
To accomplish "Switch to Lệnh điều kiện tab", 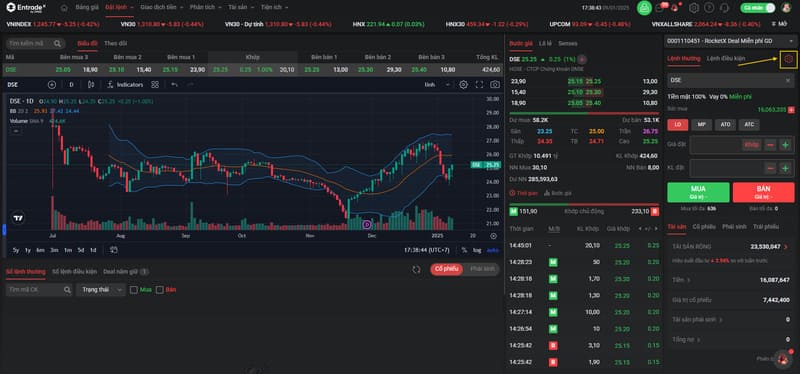I will 726,59.
